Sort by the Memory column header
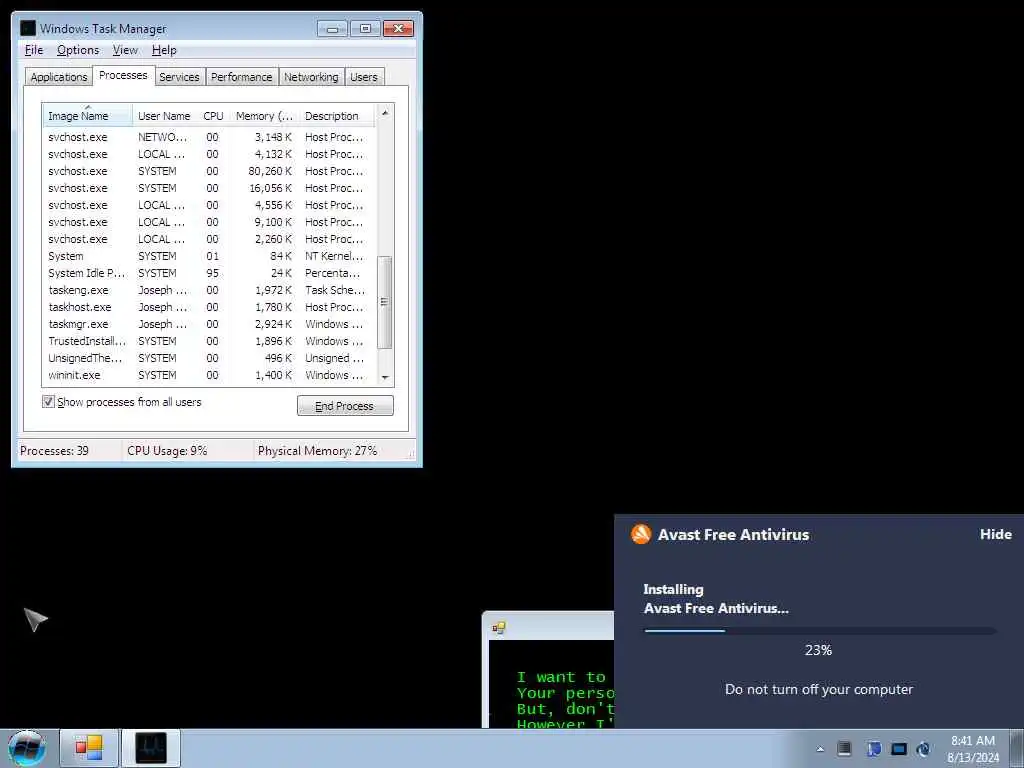This screenshot has height=768, width=1024. (264, 116)
